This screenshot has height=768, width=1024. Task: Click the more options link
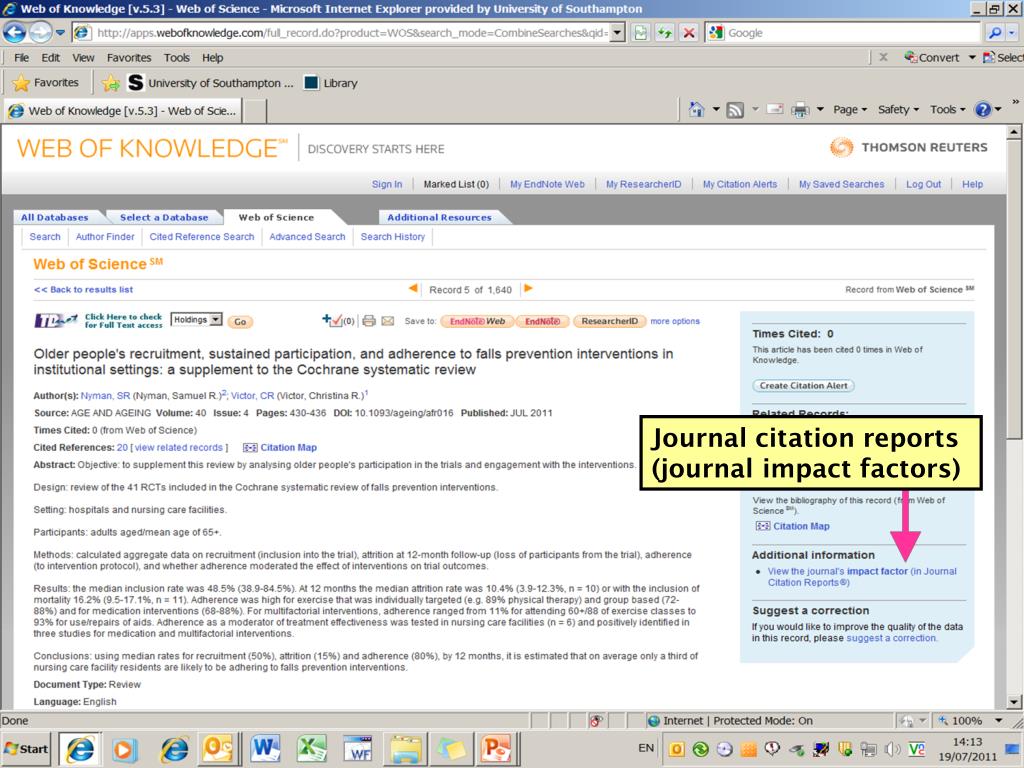675,321
